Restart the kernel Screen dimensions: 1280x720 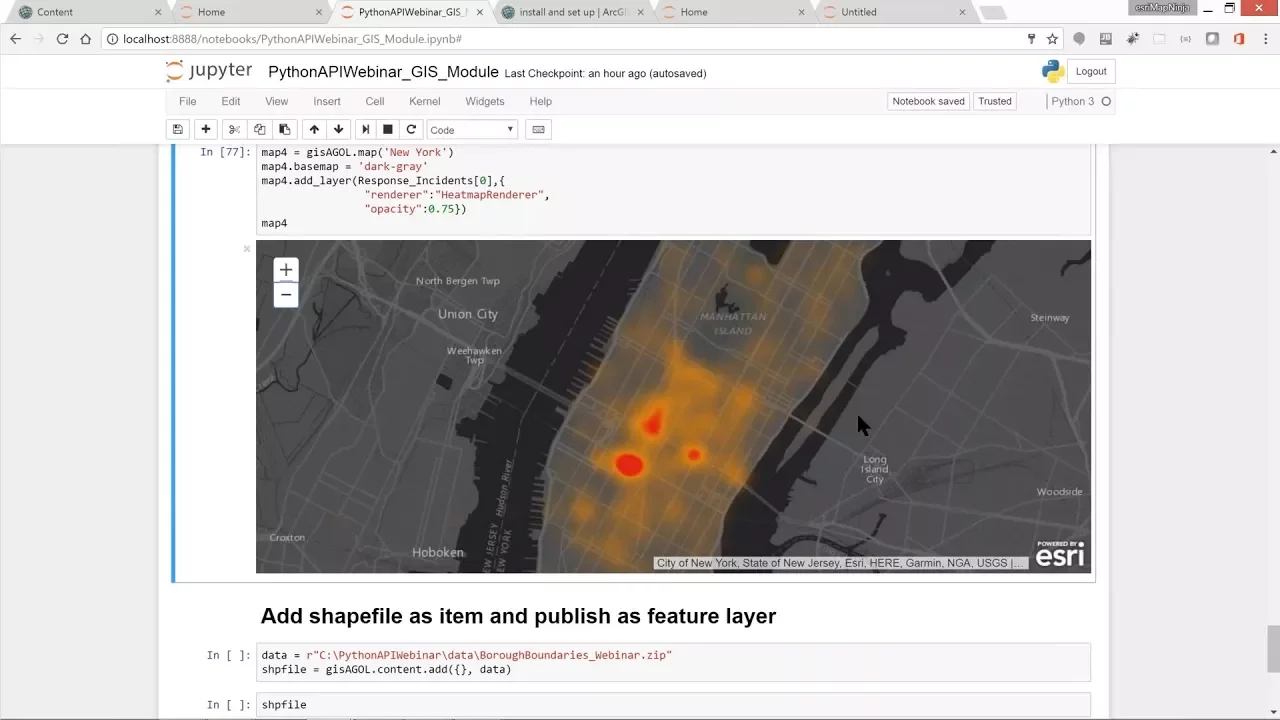tap(411, 129)
